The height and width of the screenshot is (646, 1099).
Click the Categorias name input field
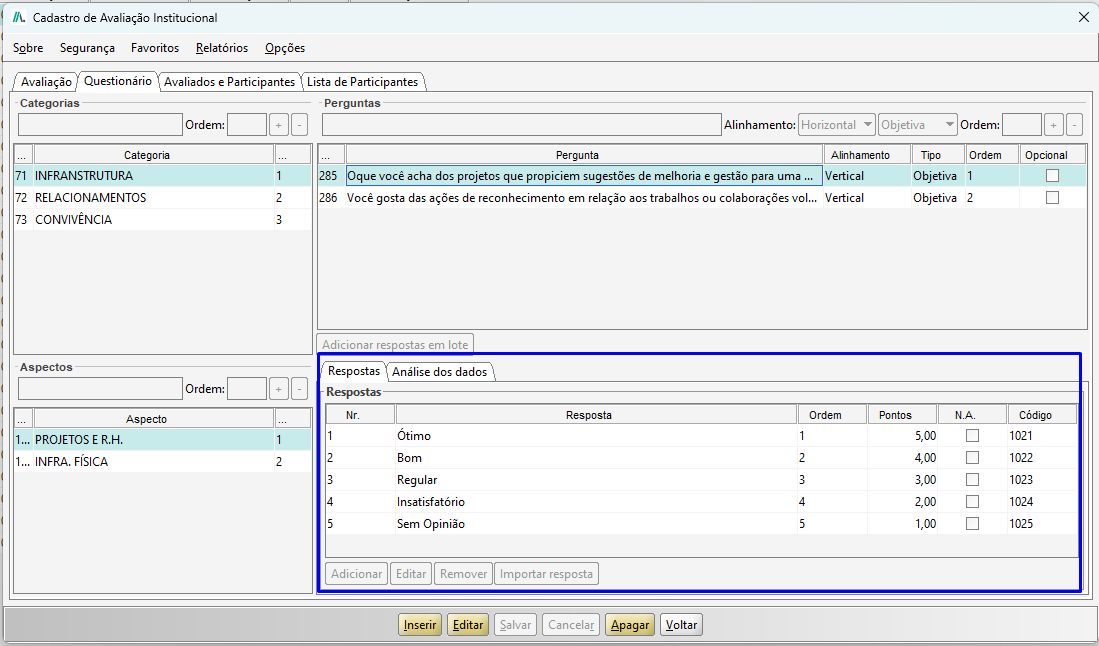coord(100,125)
